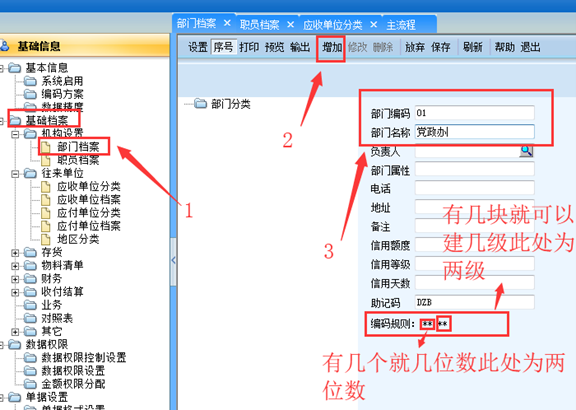576x410 pixels.
Task: Click the 对照表 folder in tree
Action: point(57,318)
